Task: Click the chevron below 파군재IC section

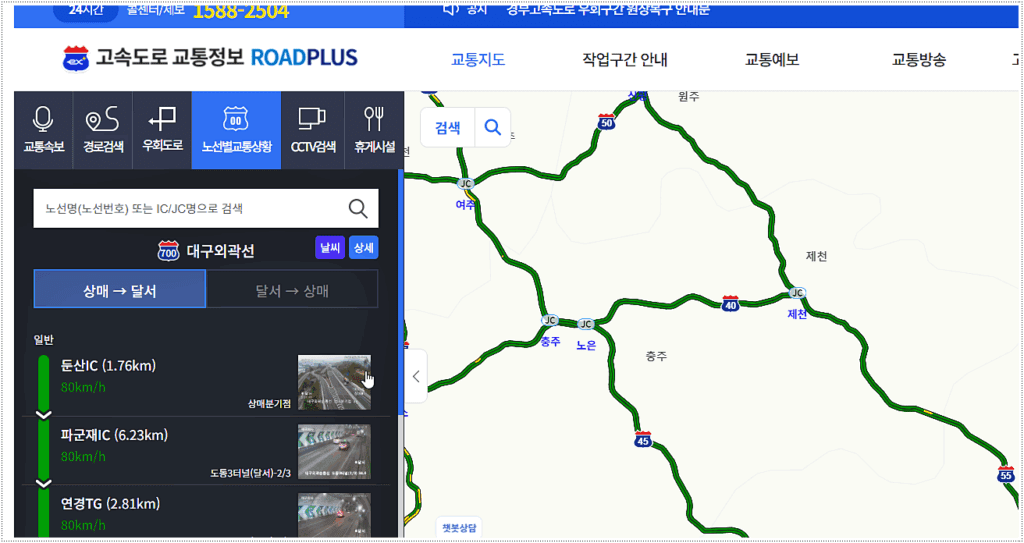Action: (44, 484)
